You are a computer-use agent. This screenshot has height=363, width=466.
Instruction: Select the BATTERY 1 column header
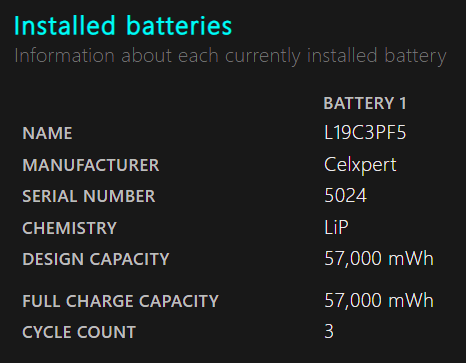pos(365,103)
